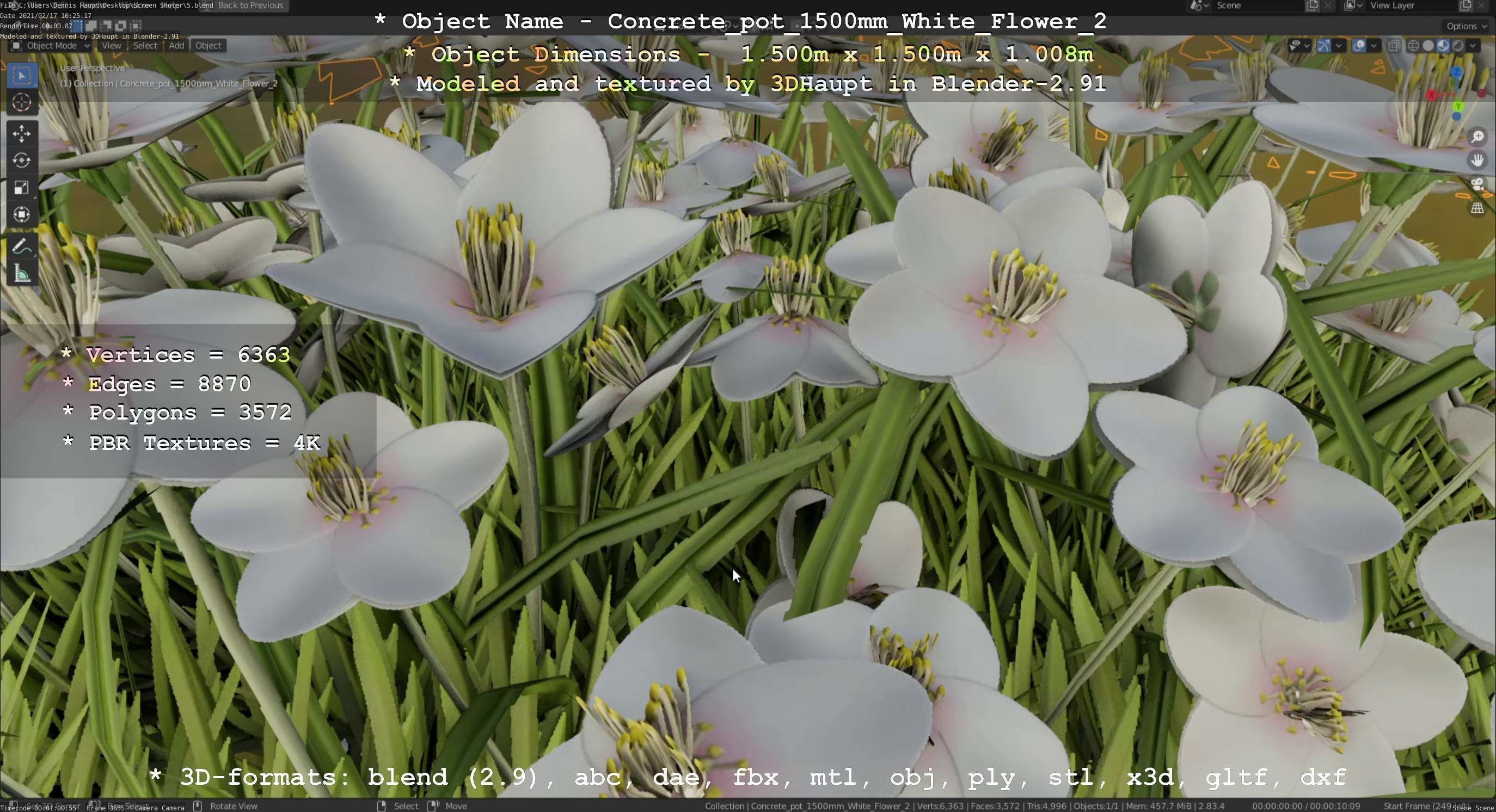
Task: Pick the Annotate pencil tool
Action: coord(21,247)
